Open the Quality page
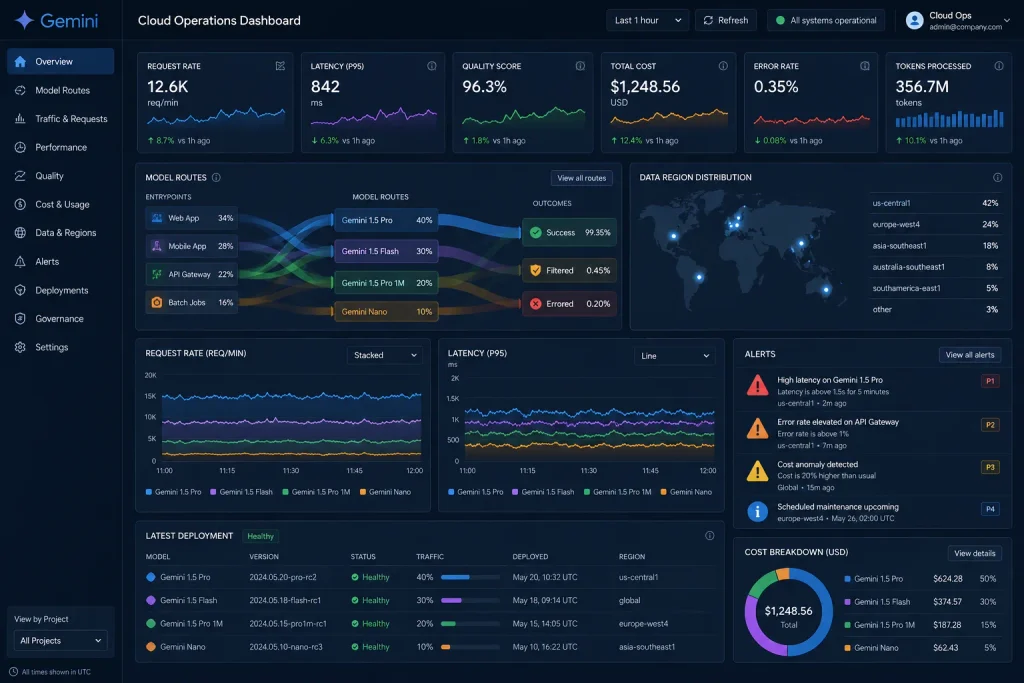Viewport: 1024px width, 683px height. (60, 176)
